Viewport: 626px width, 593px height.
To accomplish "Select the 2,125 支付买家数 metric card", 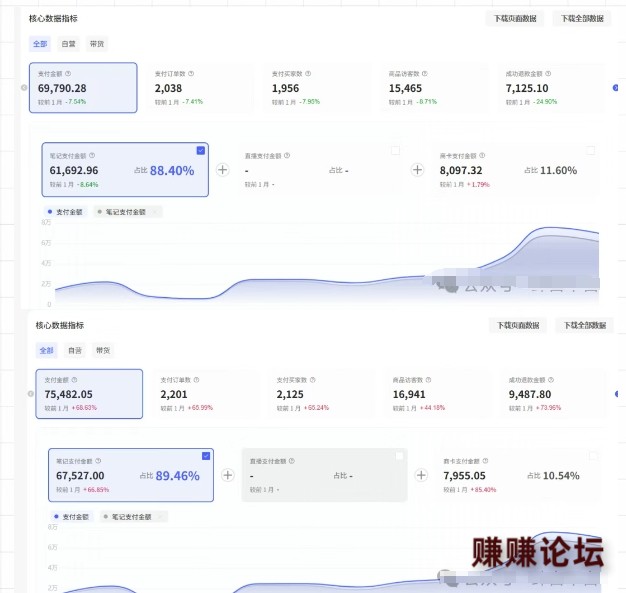I will pyautogui.click(x=322, y=394).
